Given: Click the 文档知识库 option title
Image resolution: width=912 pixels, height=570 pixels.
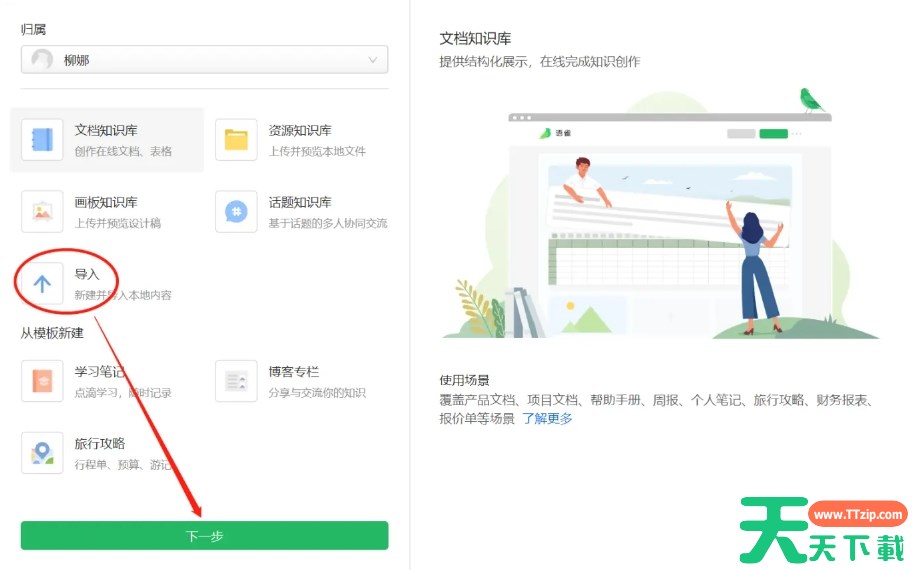Looking at the screenshot, I should click(x=106, y=130).
